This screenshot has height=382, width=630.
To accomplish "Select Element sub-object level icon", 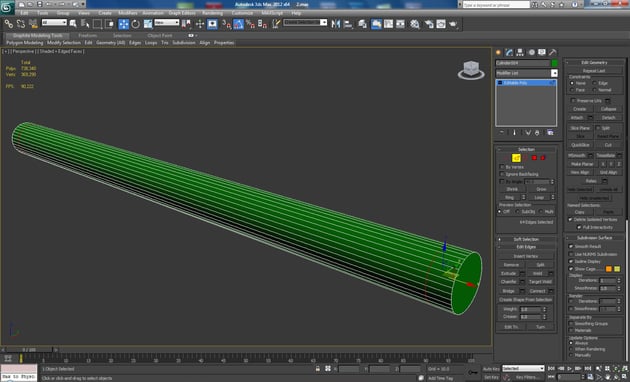I will tap(543, 158).
